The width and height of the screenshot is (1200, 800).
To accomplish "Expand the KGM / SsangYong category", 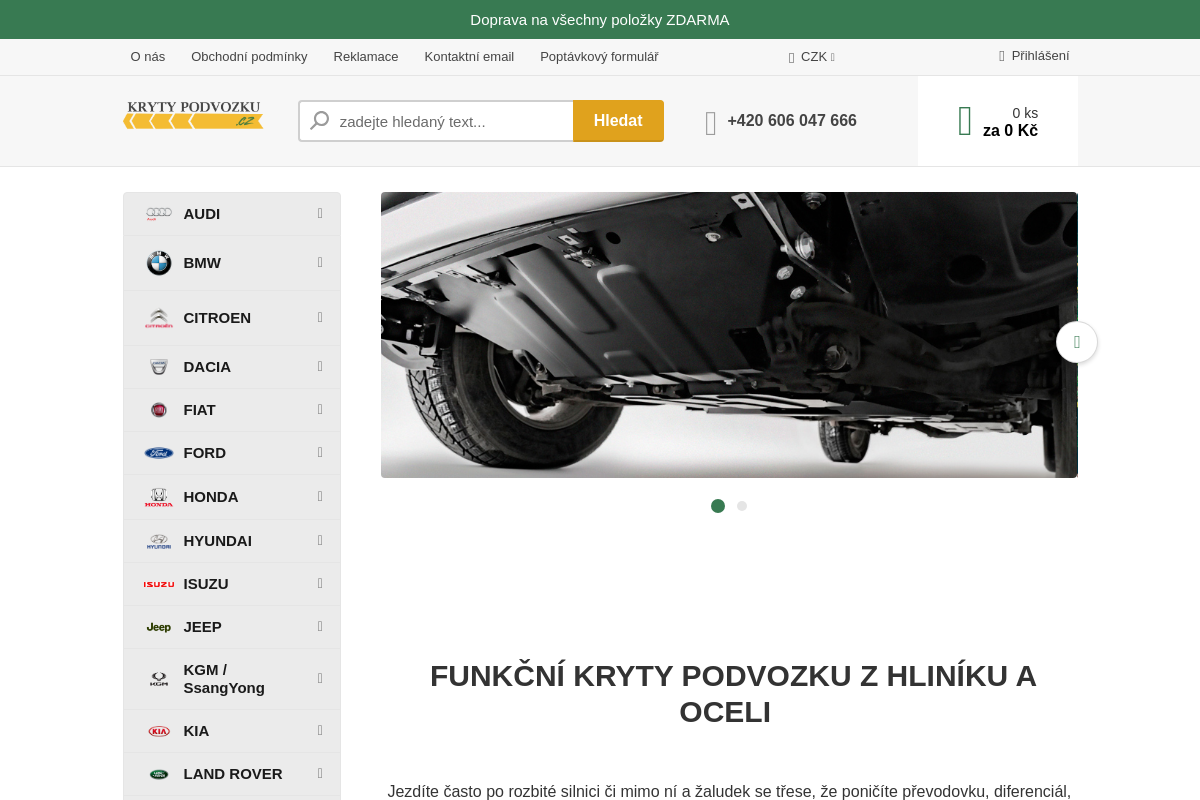I will (x=319, y=678).
